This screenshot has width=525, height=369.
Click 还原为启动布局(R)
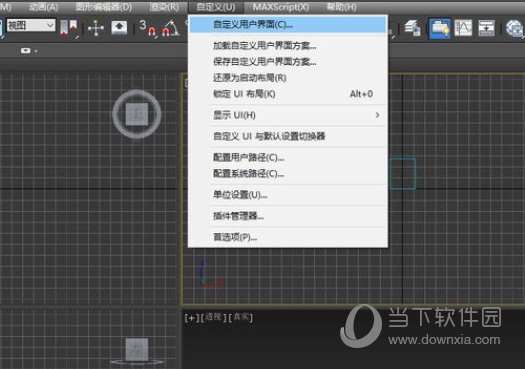pos(288,78)
